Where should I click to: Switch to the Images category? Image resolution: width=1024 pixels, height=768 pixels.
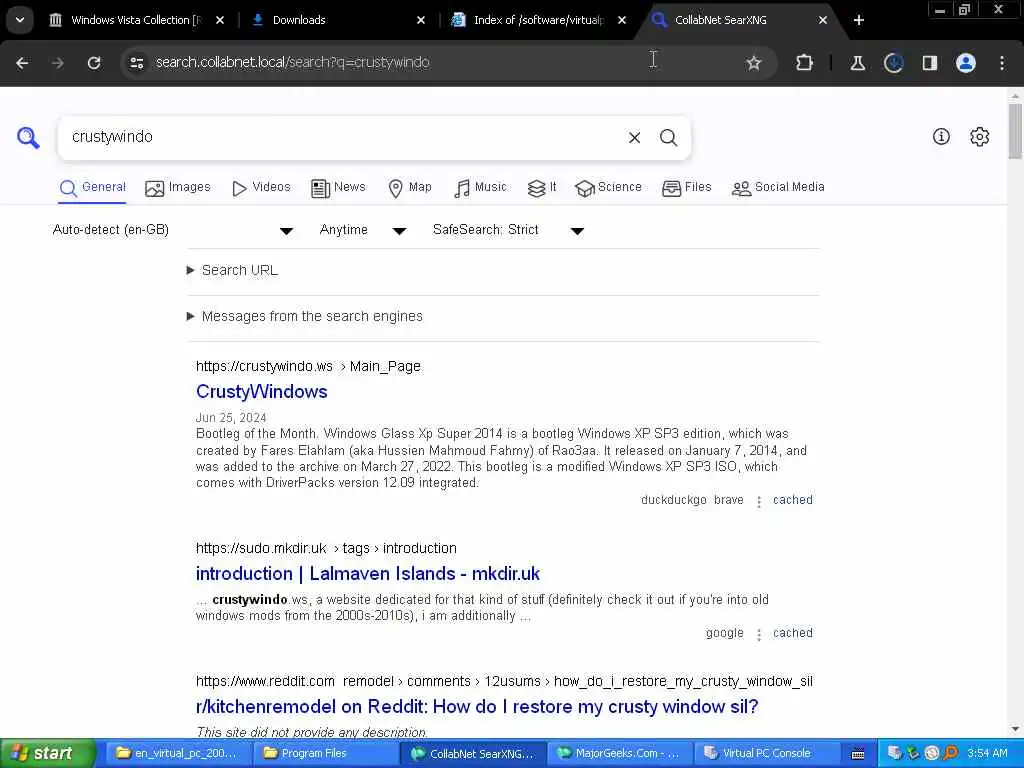click(178, 187)
